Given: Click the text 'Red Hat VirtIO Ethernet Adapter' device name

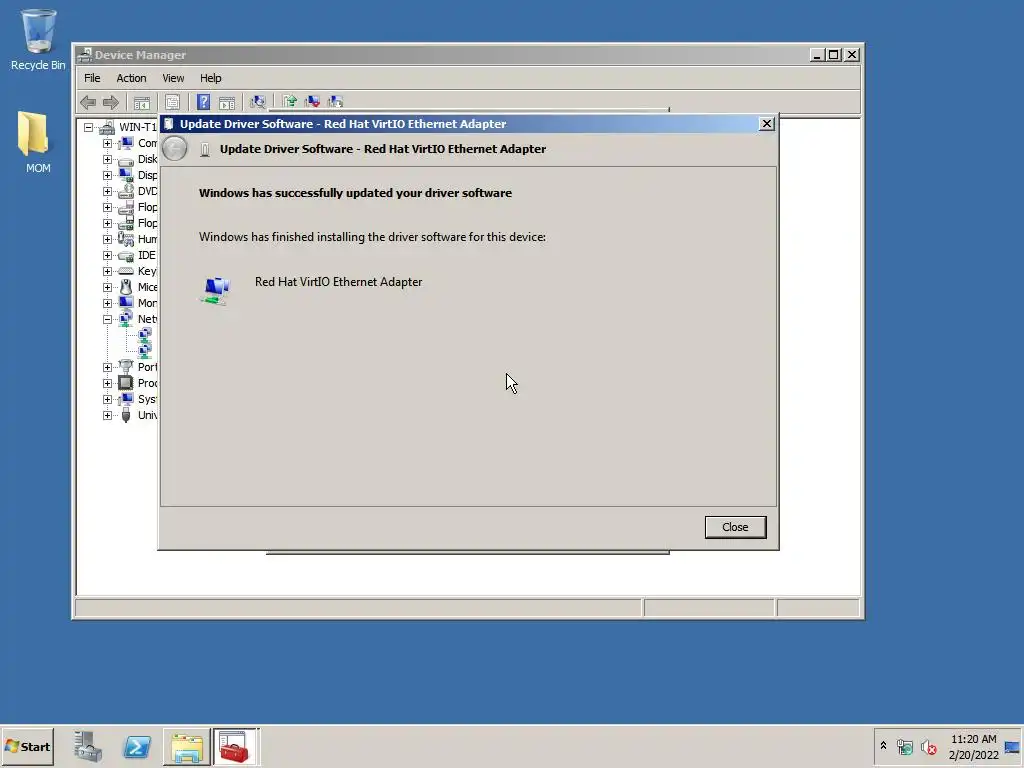Looking at the screenshot, I should pos(338,282).
